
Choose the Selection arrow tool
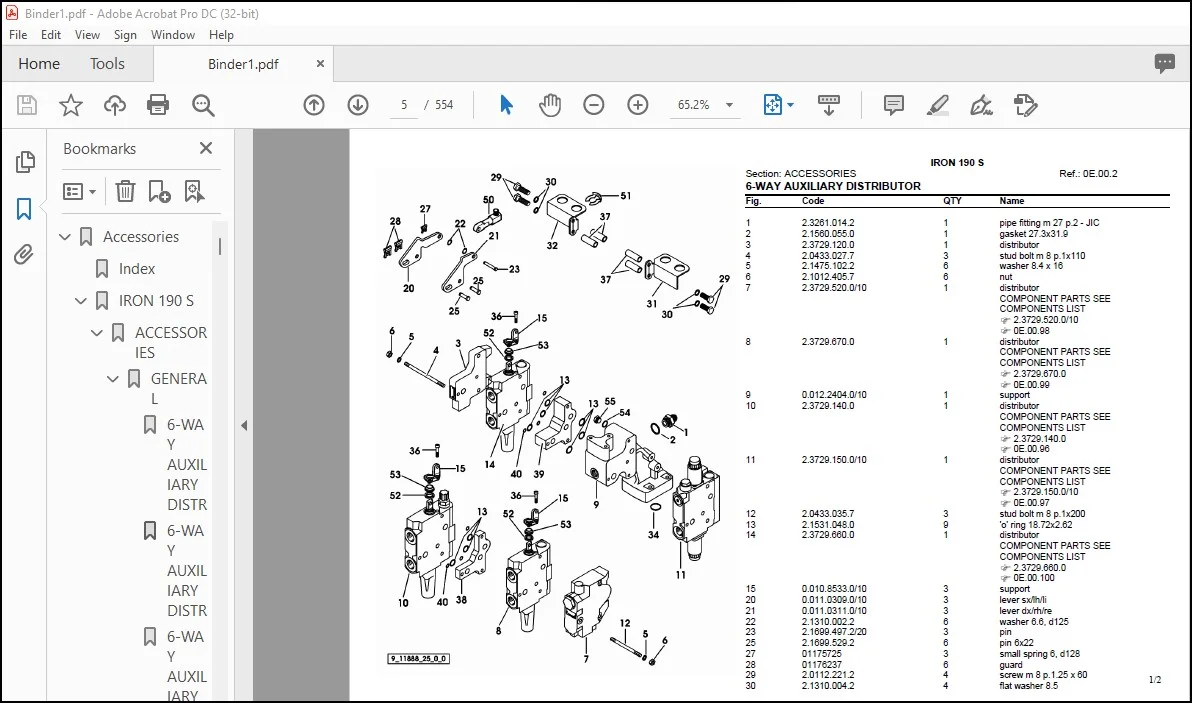tap(506, 105)
